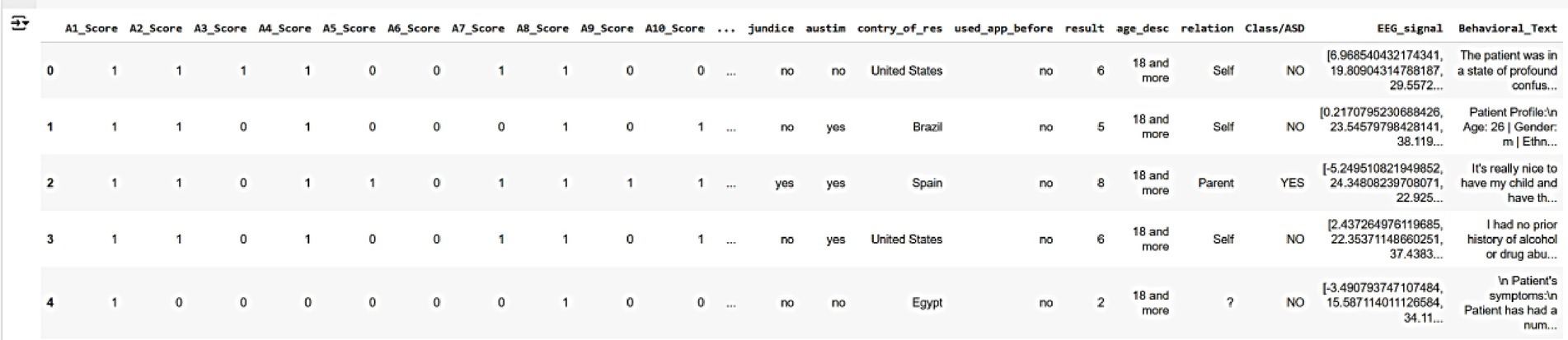Select the EEG_signal column header
This screenshot has height=340, width=1568.
click(1410, 28)
